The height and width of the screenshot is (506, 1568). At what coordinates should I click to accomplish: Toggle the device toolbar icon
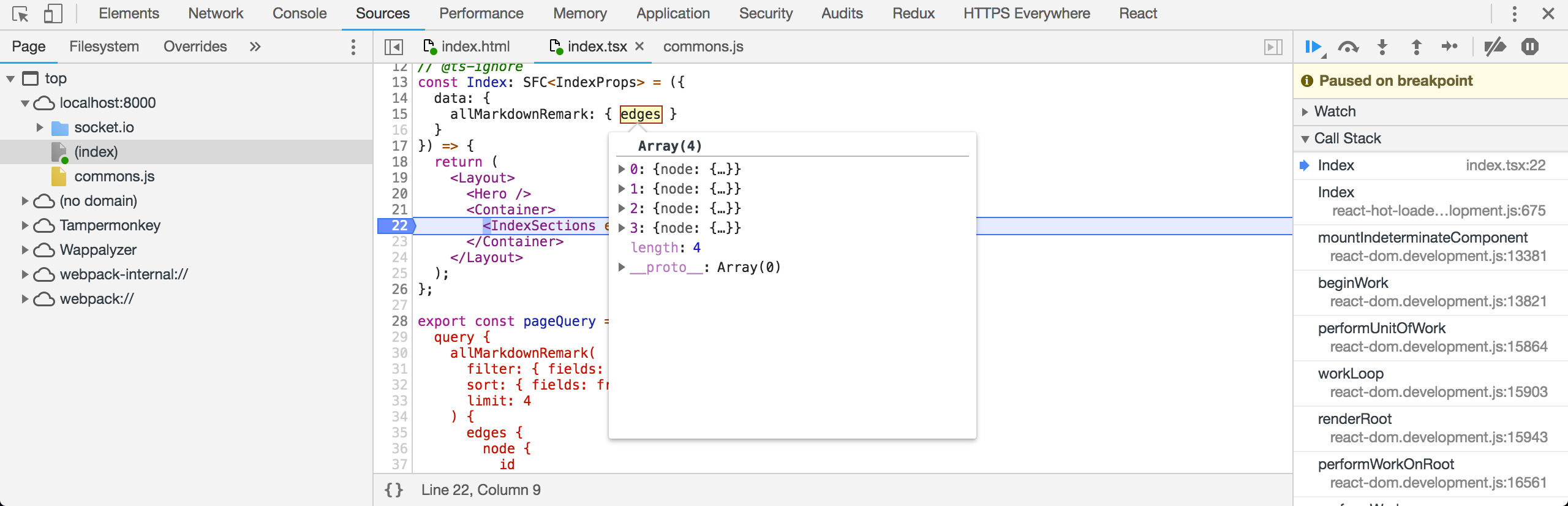(x=53, y=13)
